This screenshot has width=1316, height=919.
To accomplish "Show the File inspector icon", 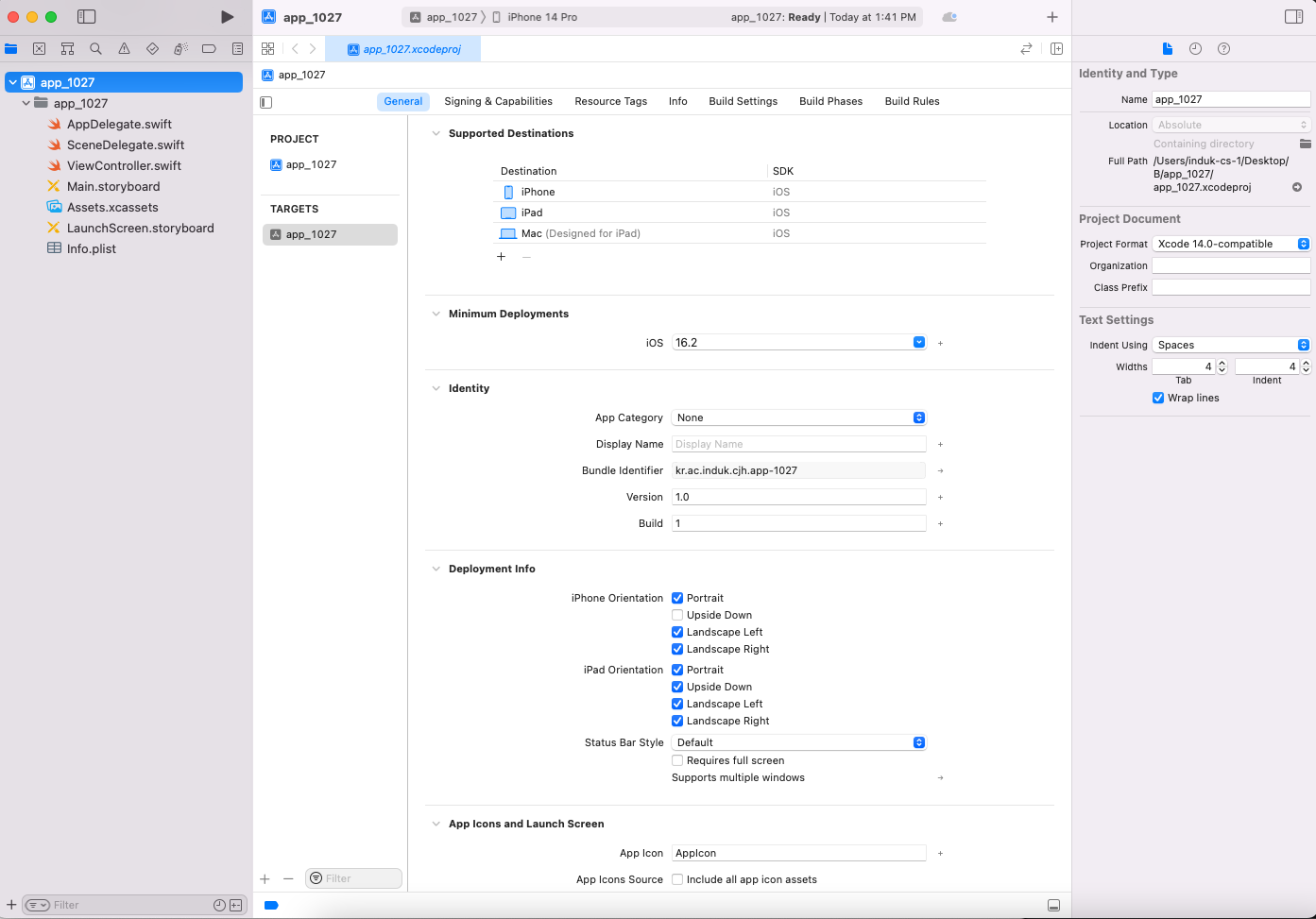I will (x=1168, y=48).
